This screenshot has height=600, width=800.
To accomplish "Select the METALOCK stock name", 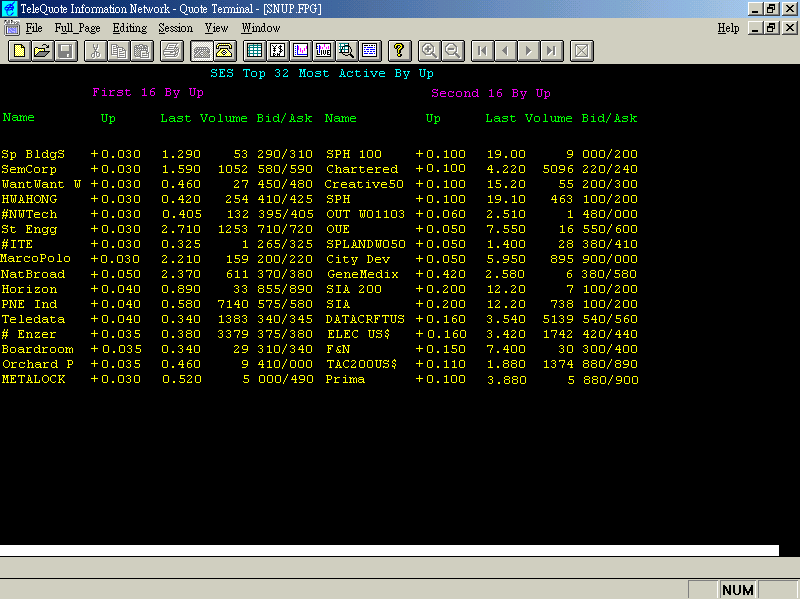I will (x=33, y=380).
